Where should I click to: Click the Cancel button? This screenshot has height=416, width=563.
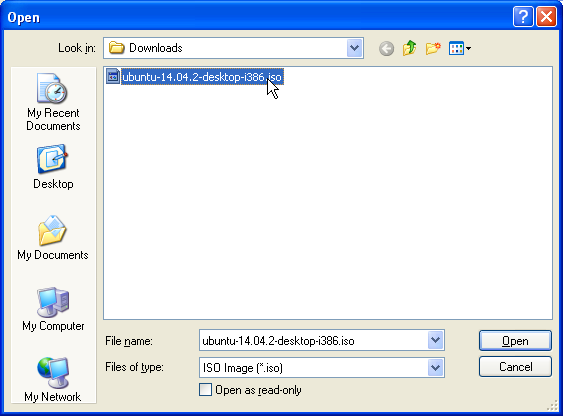[515, 367]
